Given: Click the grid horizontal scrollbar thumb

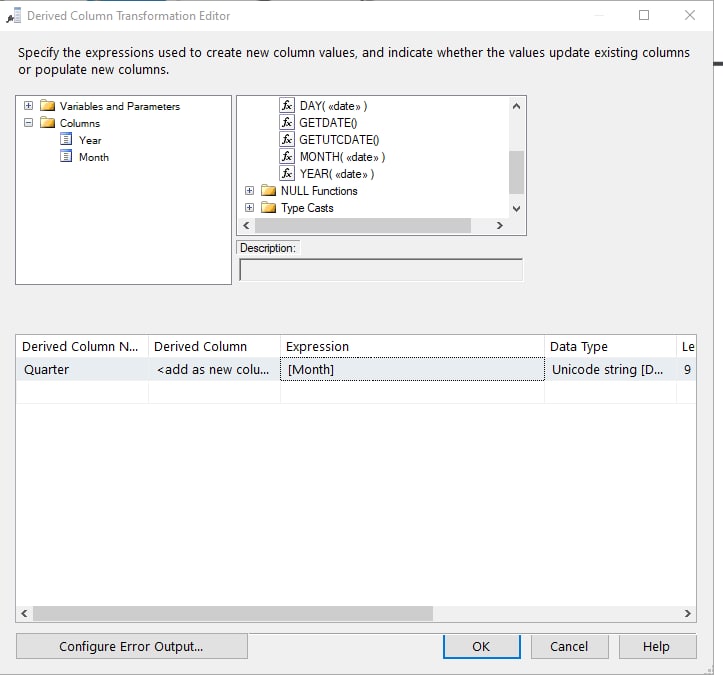Looking at the screenshot, I should click(233, 614).
